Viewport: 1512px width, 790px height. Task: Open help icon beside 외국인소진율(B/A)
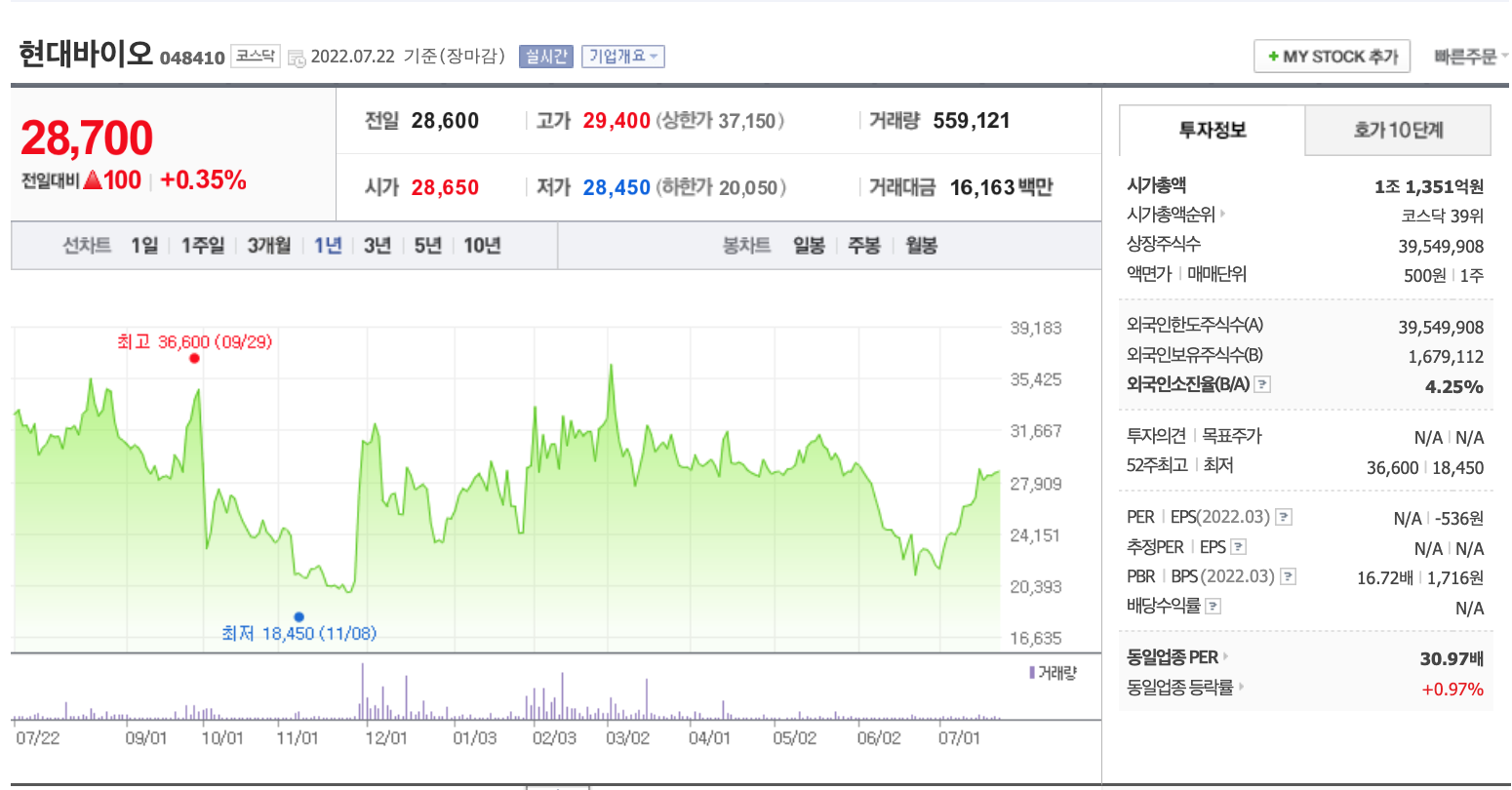click(1262, 384)
